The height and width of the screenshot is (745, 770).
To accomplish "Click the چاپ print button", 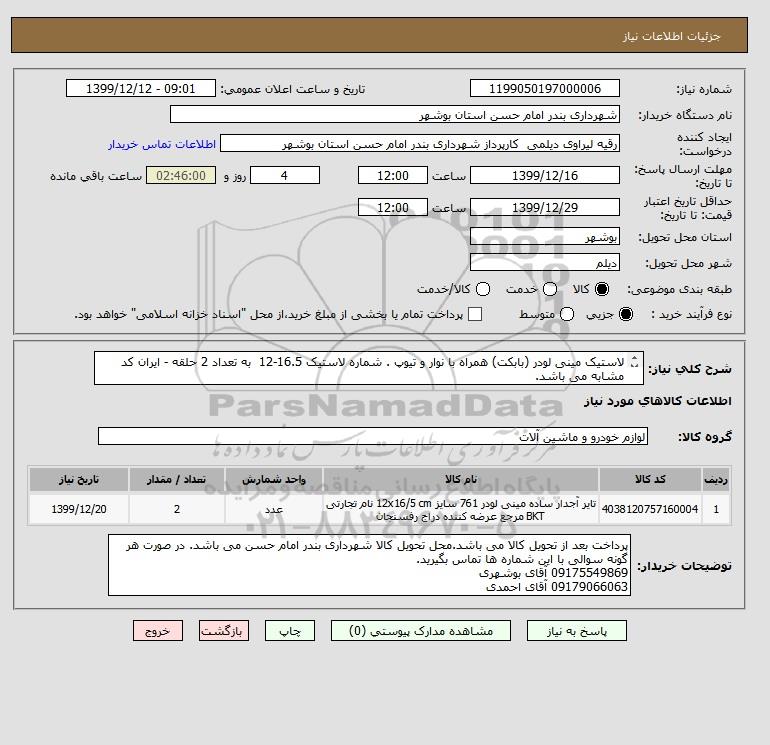I will tap(290, 631).
